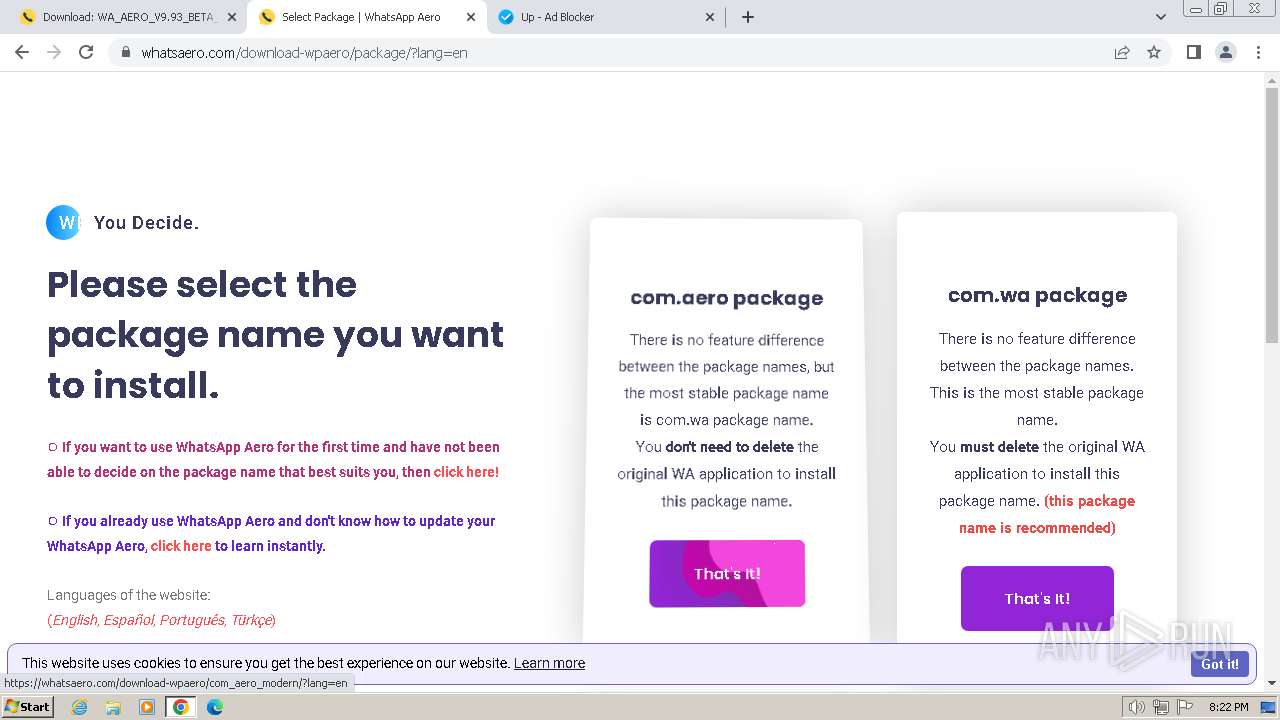This screenshot has height=720, width=1280.
Task: Follow the first-time user 'click here!' link
Action: pos(466,472)
